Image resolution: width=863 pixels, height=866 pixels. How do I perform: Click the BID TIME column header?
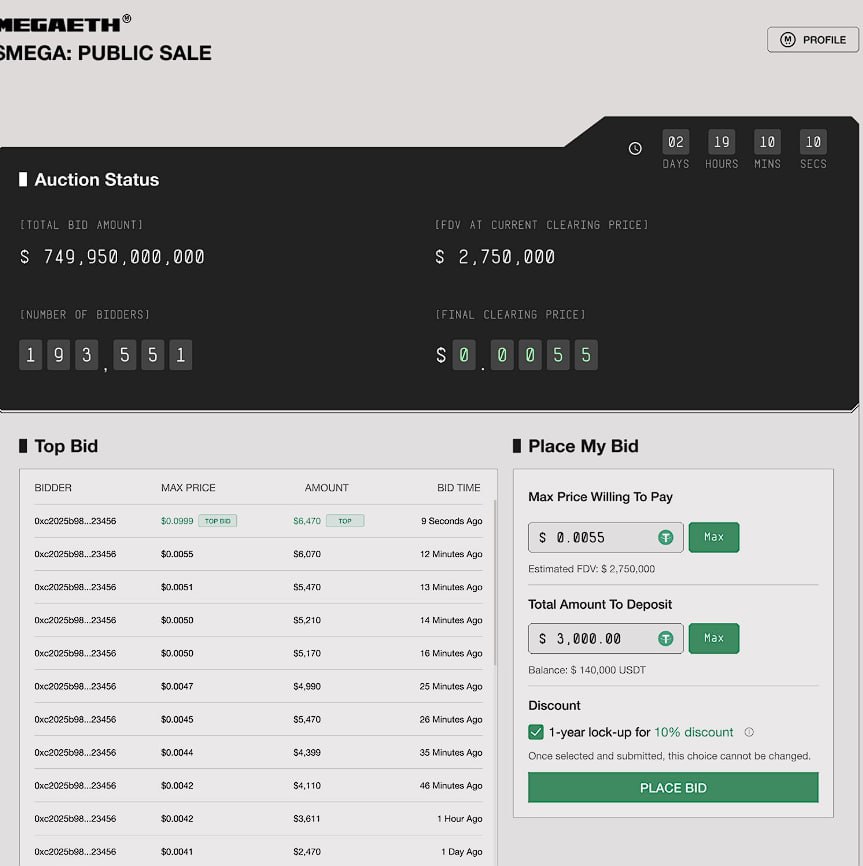[x=459, y=488]
